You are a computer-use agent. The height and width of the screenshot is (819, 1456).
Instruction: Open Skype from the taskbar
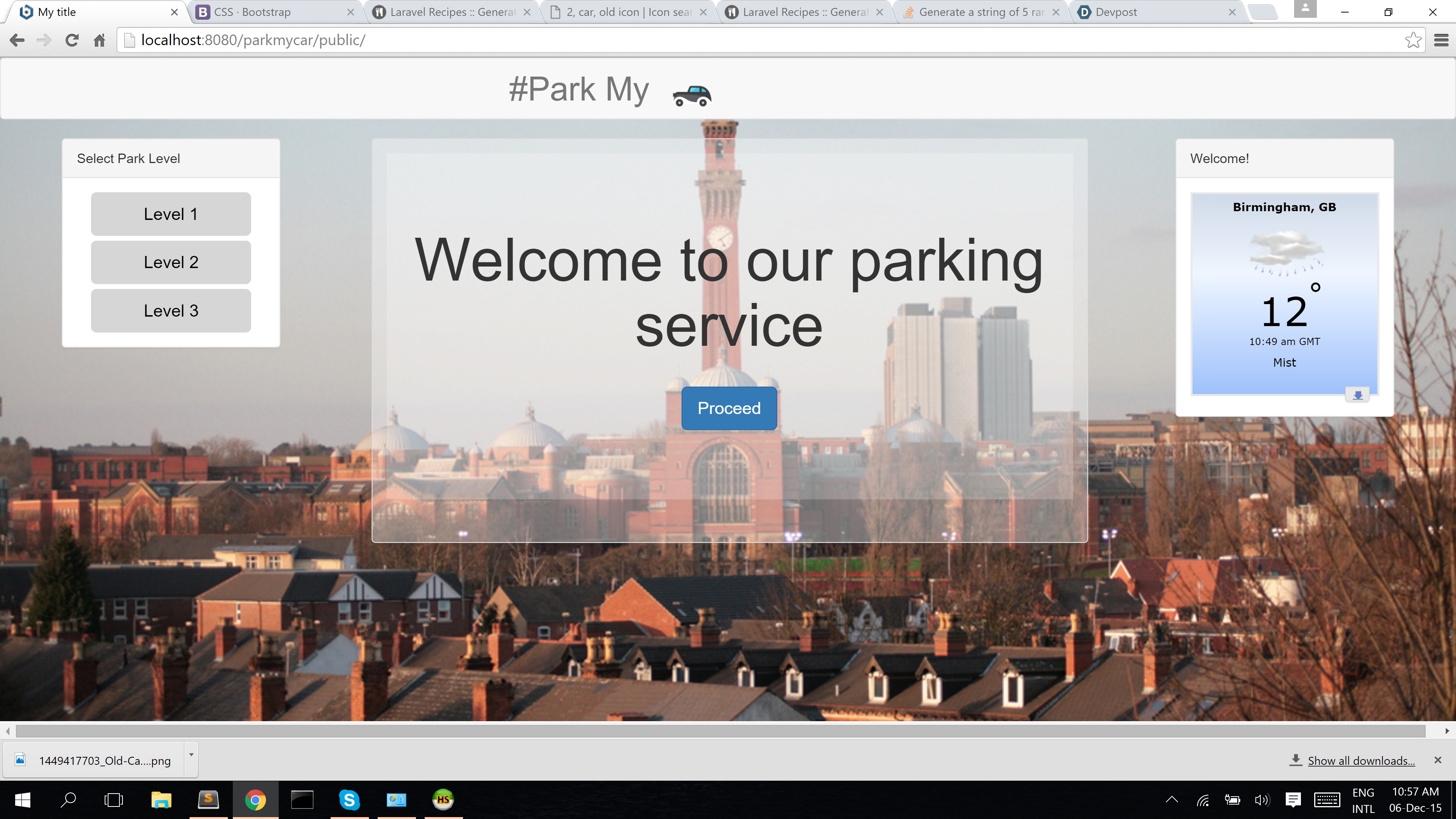(349, 800)
